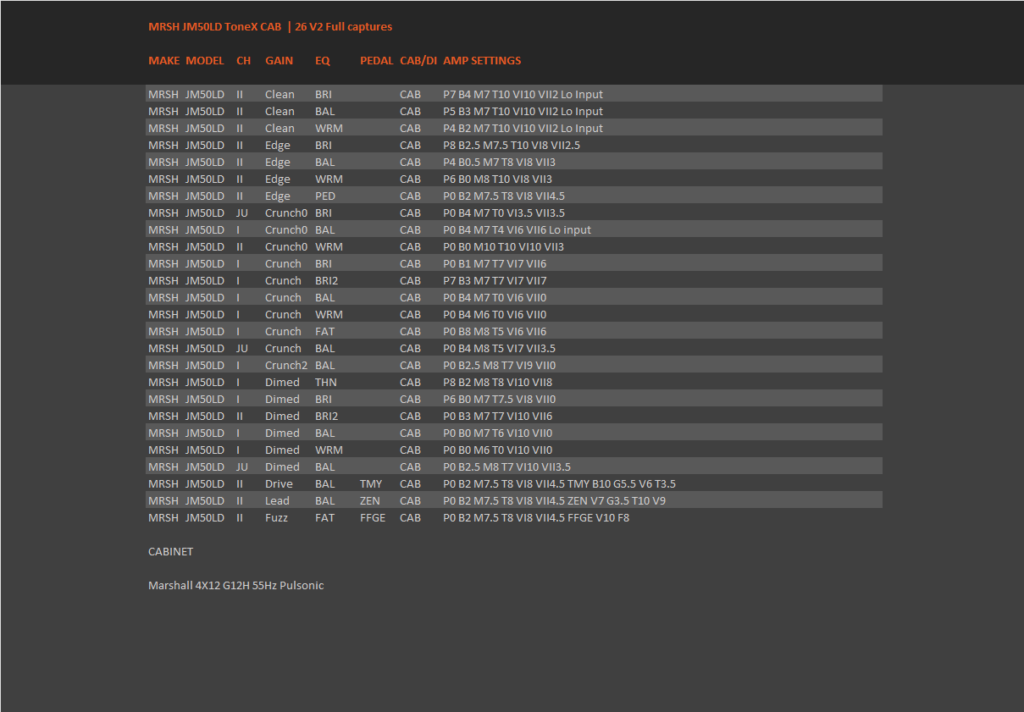Select settings 'P0 B3 M7 T7 VI10 VII6'
1024x712 pixels.
click(x=497, y=417)
